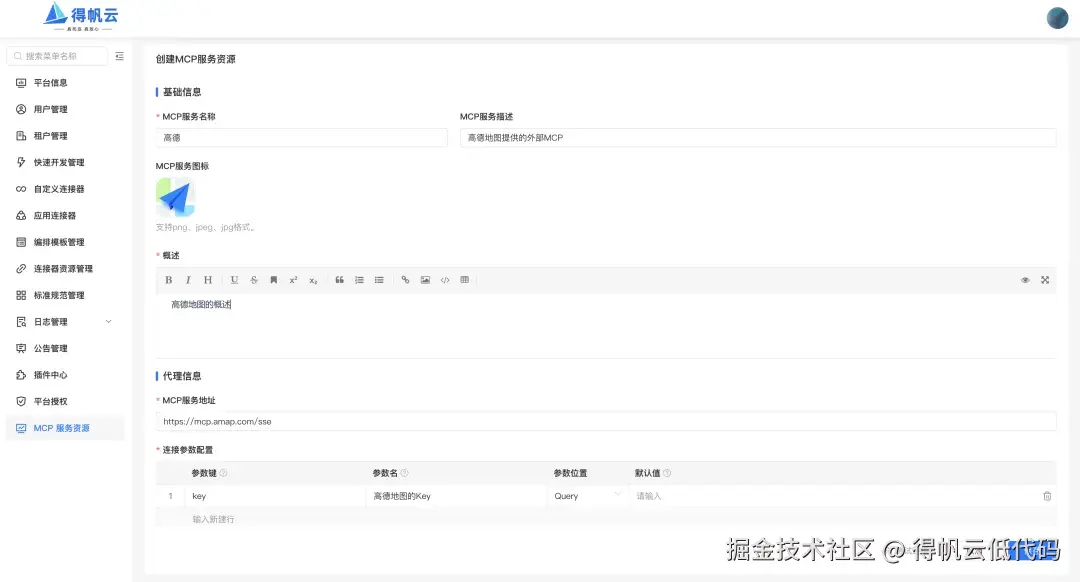Click the mark highlight icon
The height and width of the screenshot is (582, 1080).
pos(273,280)
